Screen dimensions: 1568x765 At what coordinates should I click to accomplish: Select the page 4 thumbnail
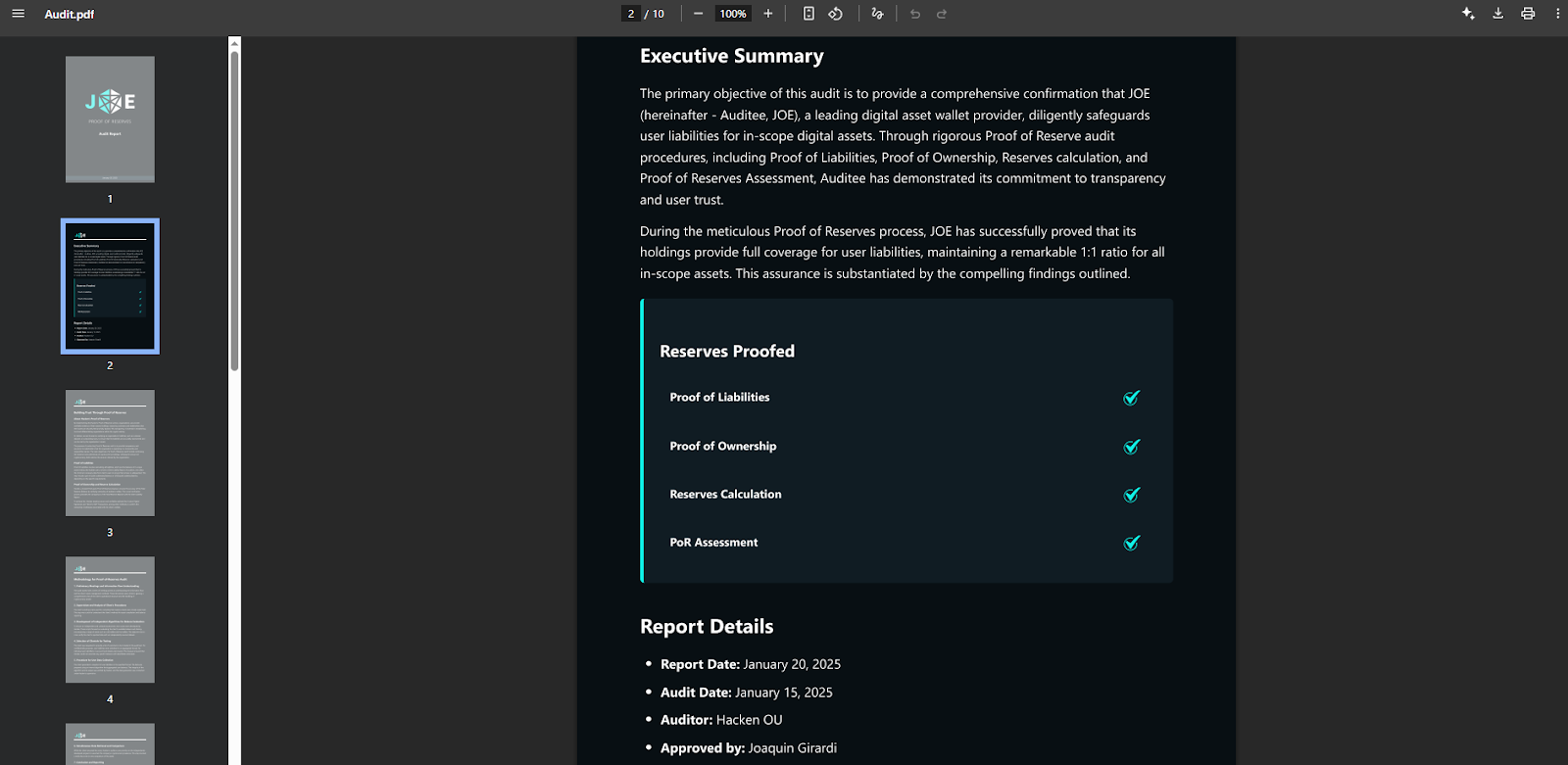(110, 619)
